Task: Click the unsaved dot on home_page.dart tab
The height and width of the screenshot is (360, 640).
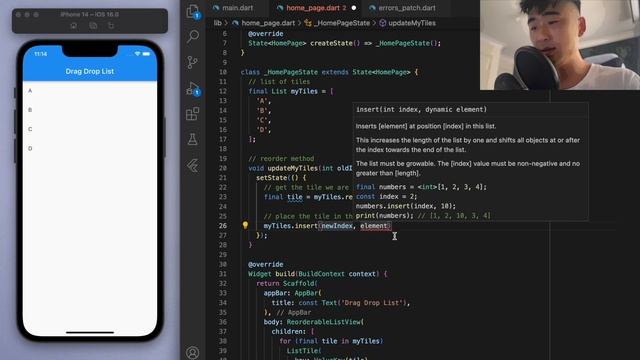Action: pyautogui.click(x=353, y=8)
